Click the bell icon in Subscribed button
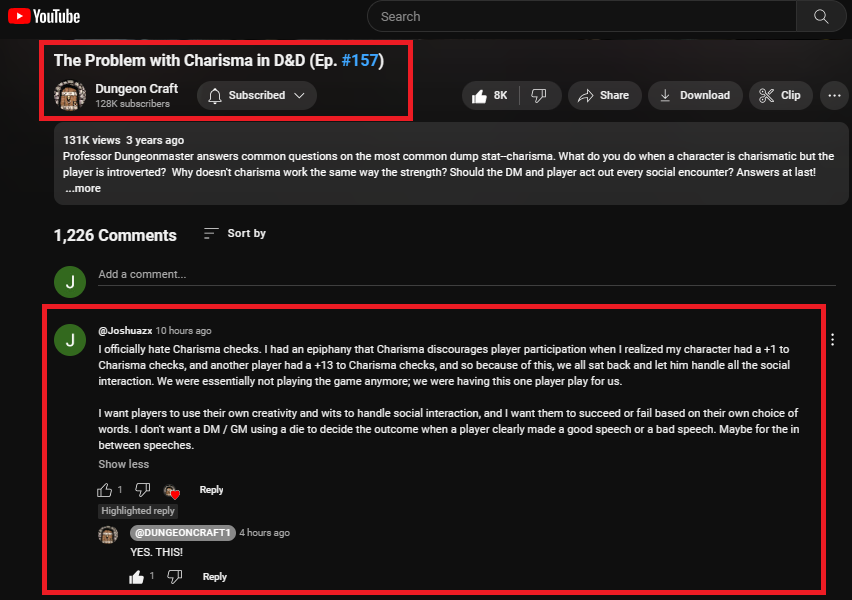The width and height of the screenshot is (852, 600). (x=215, y=96)
